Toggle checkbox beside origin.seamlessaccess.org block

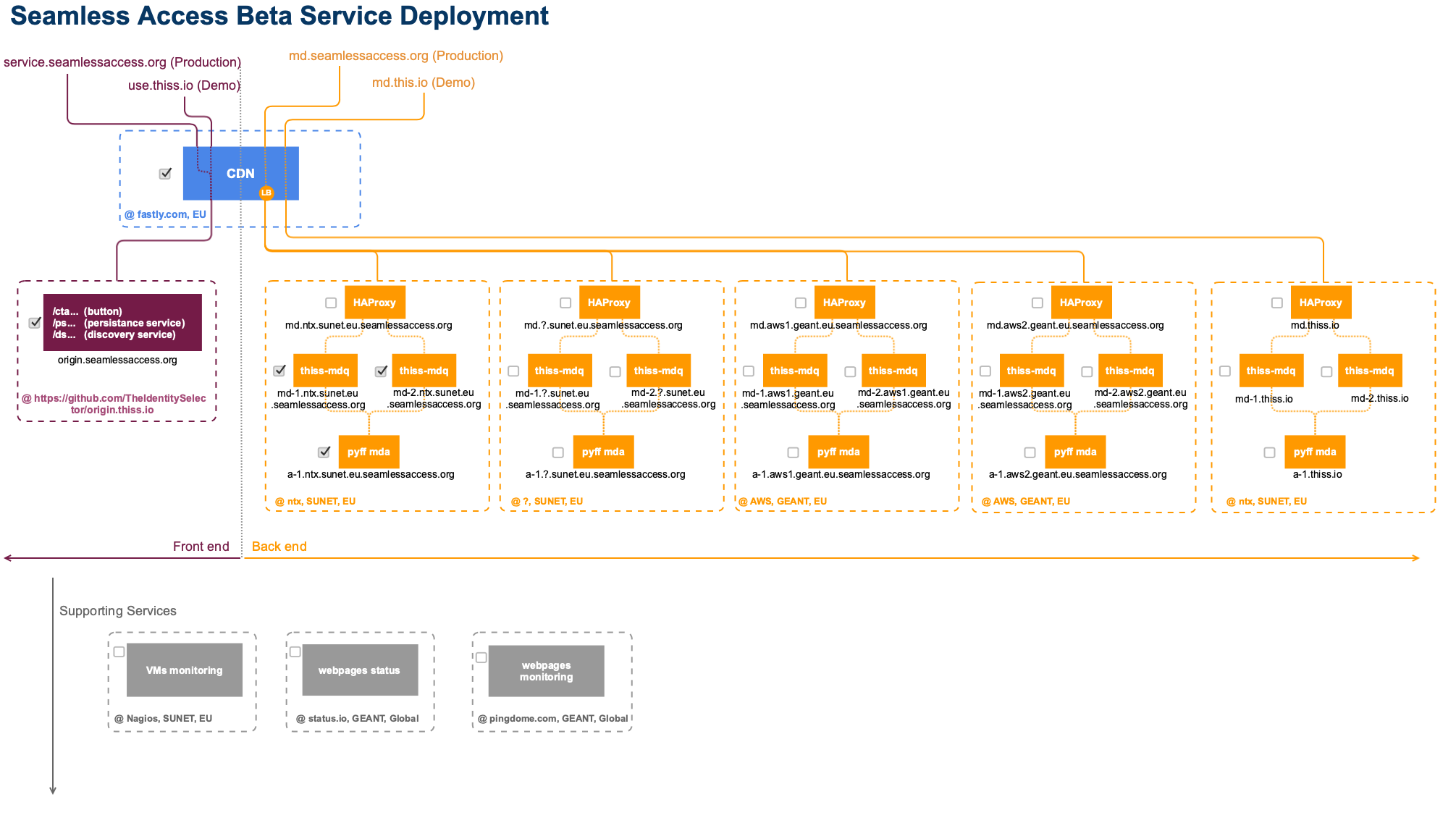click(x=35, y=323)
